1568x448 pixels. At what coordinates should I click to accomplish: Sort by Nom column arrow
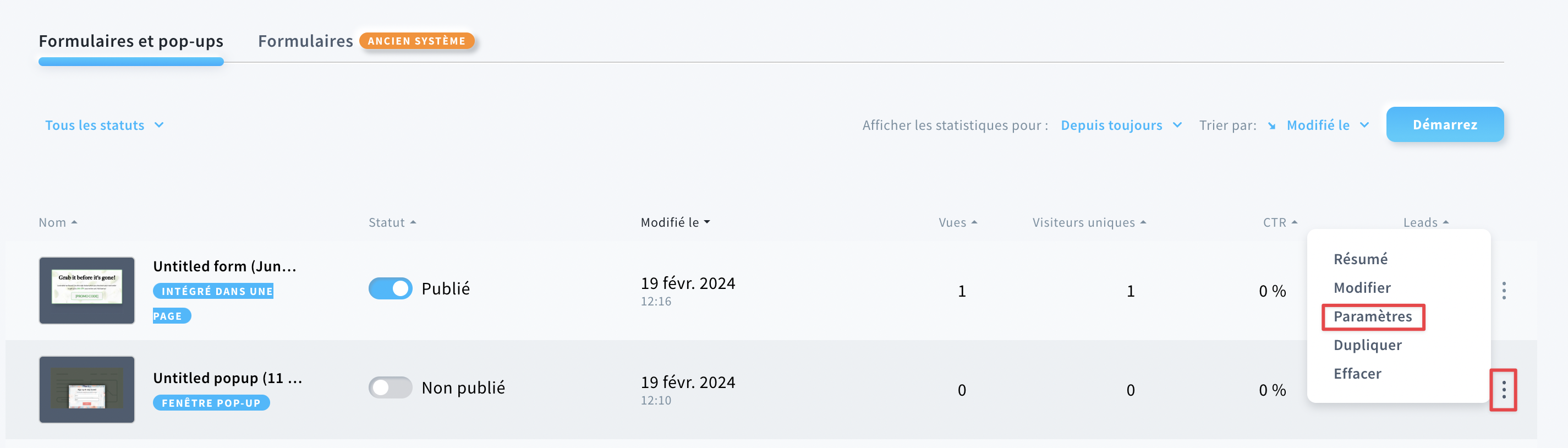74,223
